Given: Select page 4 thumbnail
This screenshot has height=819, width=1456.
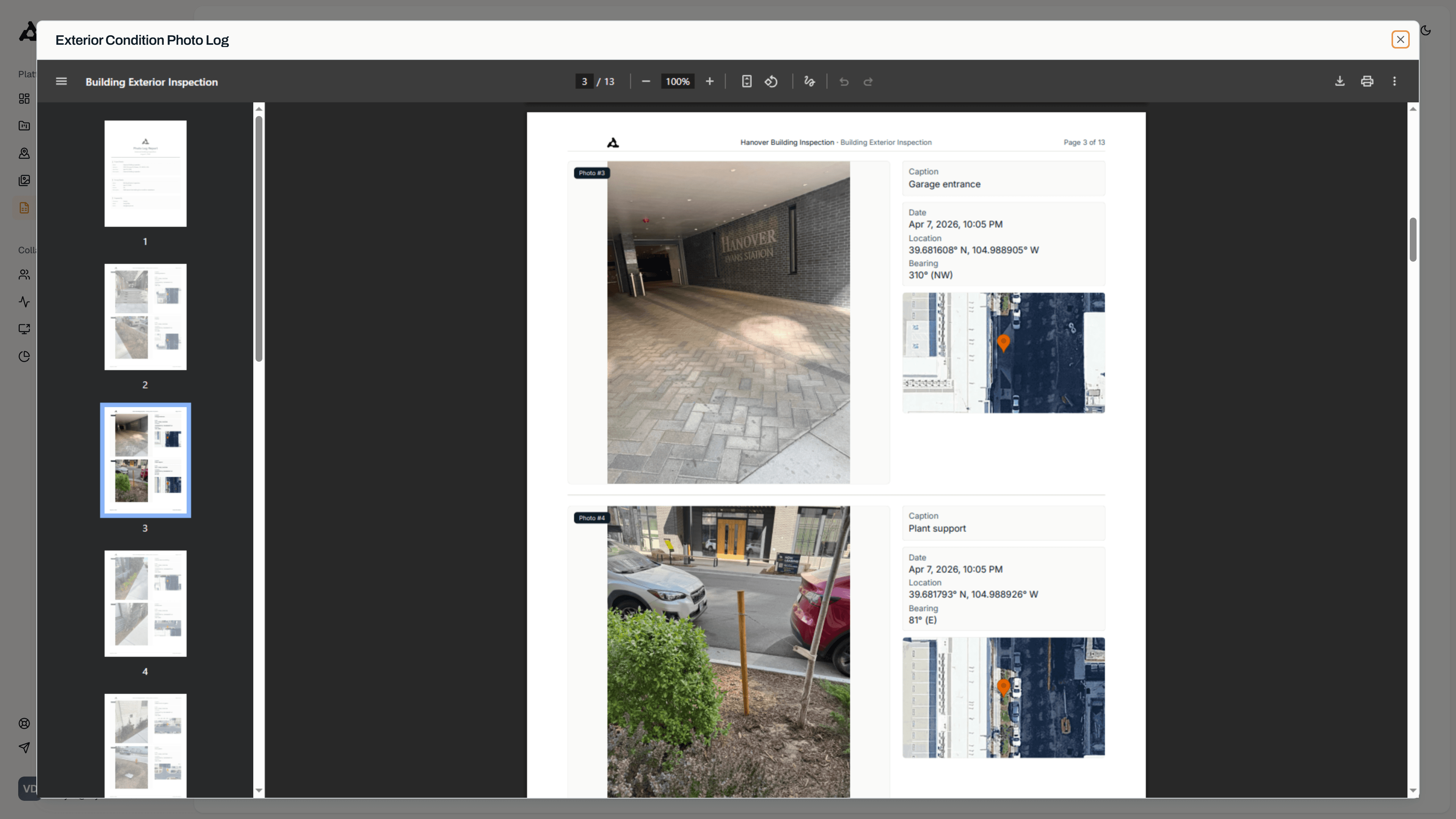Looking at the screenshot, I should point(145,603).
